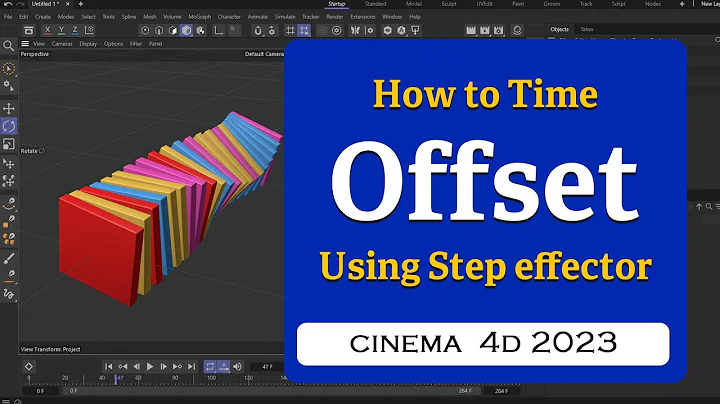This screenshot has width=720, height=404.
Task: Open the viewport View menu
Action: click(x=39, y=44)
